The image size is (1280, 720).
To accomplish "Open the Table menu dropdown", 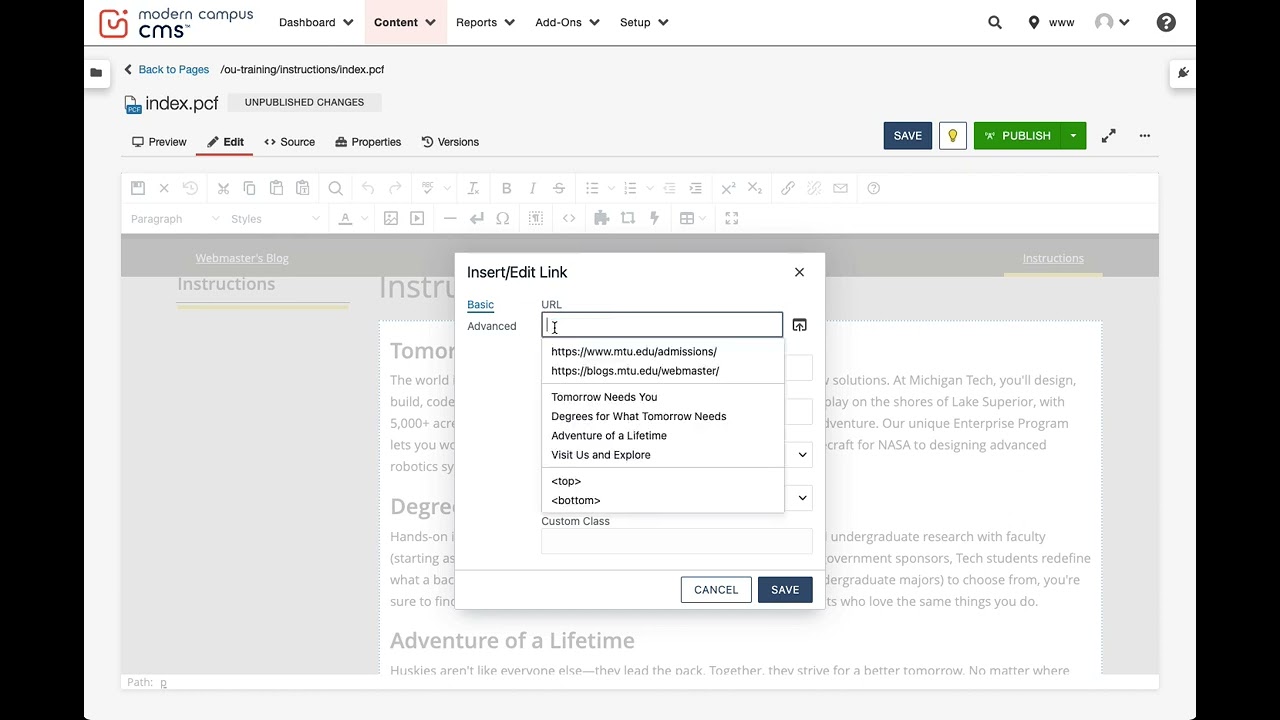I will pos(693,218).
